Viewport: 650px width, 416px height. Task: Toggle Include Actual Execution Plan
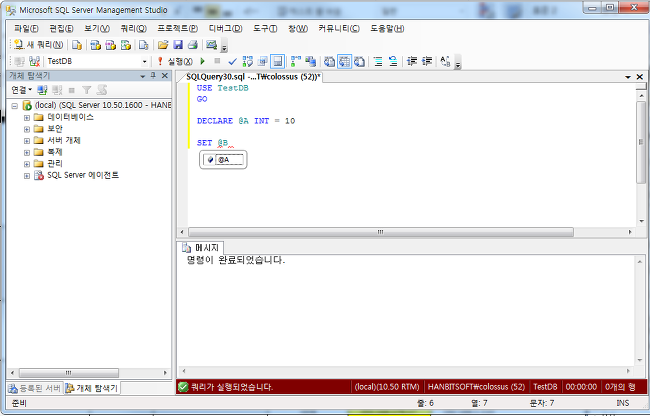point(296,61)
